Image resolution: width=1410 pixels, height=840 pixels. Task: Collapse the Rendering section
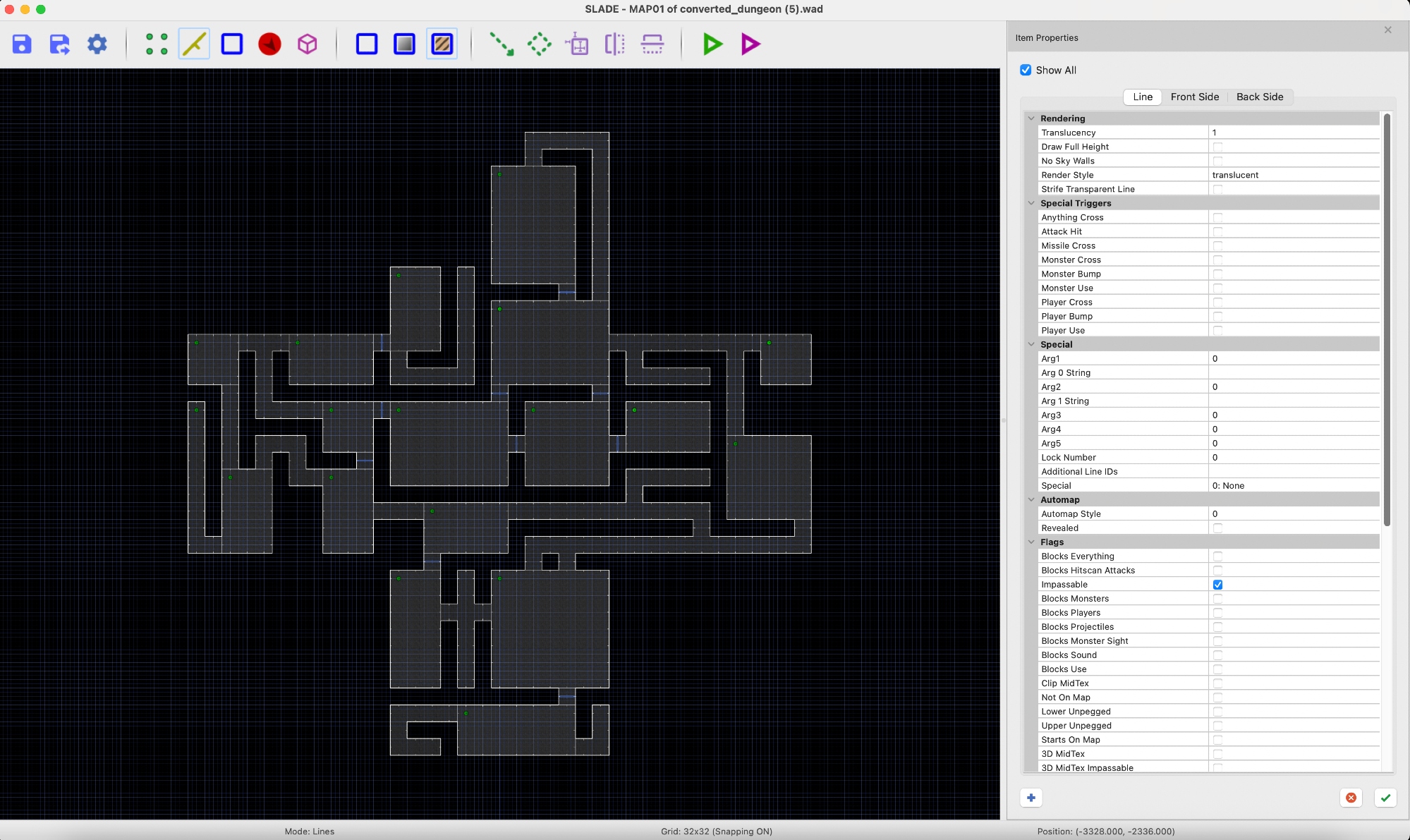1031,118
